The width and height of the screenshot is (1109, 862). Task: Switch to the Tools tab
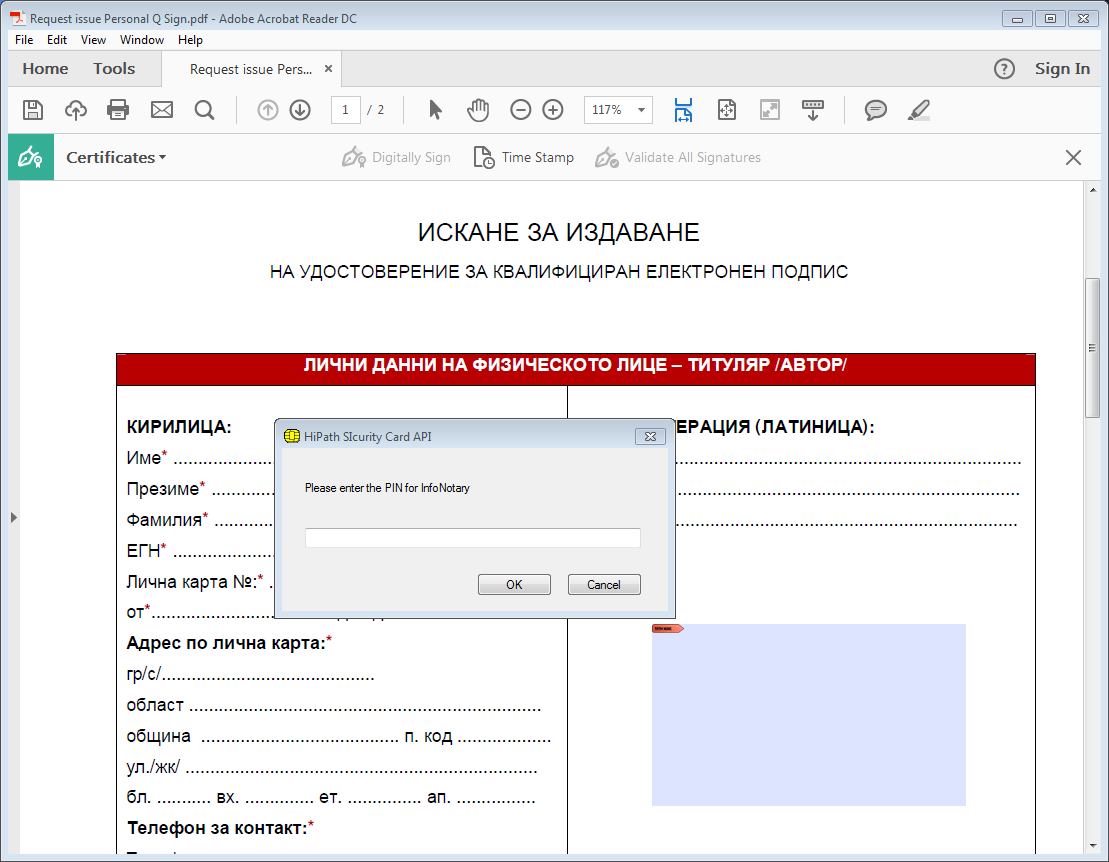click(114, 69)
